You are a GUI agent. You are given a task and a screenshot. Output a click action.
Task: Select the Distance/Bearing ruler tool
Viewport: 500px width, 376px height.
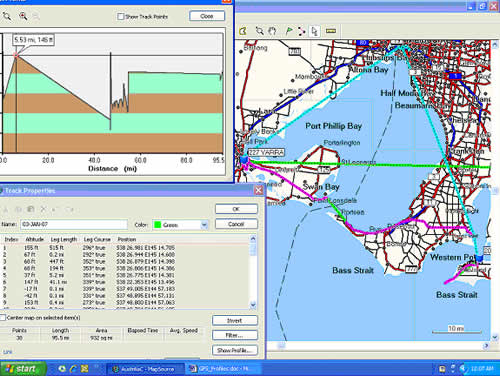click(x=331, y=31)
